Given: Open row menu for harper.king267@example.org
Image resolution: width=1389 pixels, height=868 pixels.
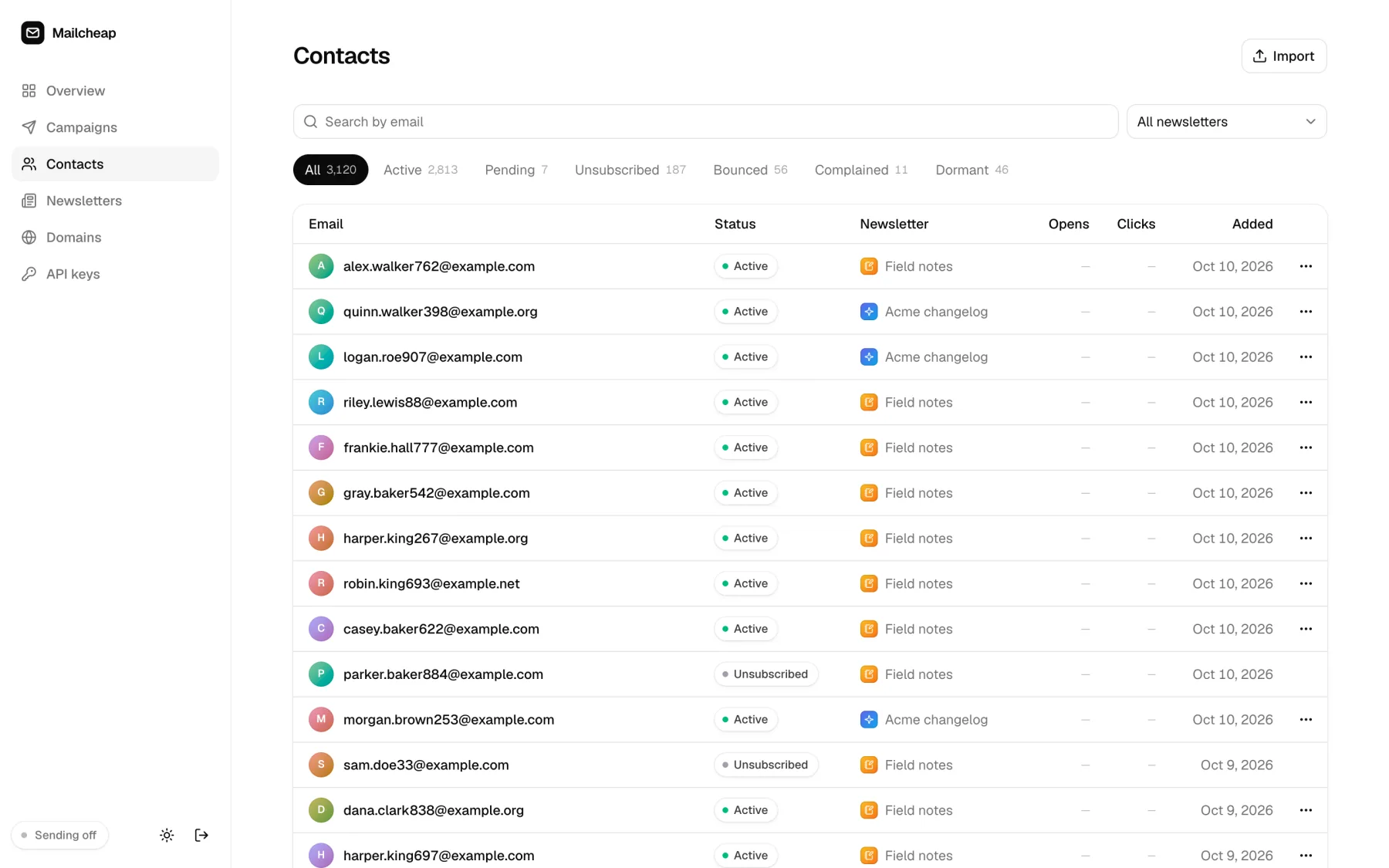Looking at the screenshot, I should [x=1306, y=538].
